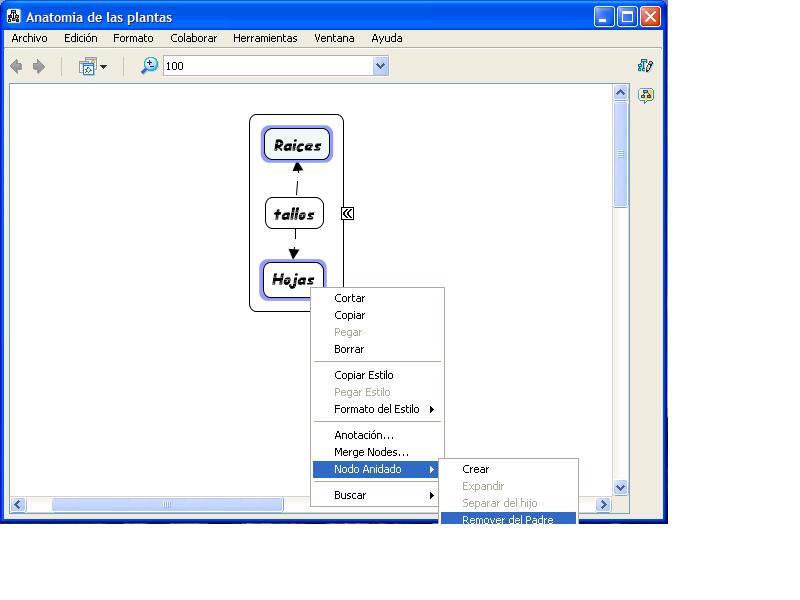Click the vertical scrollbar thumb
The image size is (800, 600).
point(620,154)
